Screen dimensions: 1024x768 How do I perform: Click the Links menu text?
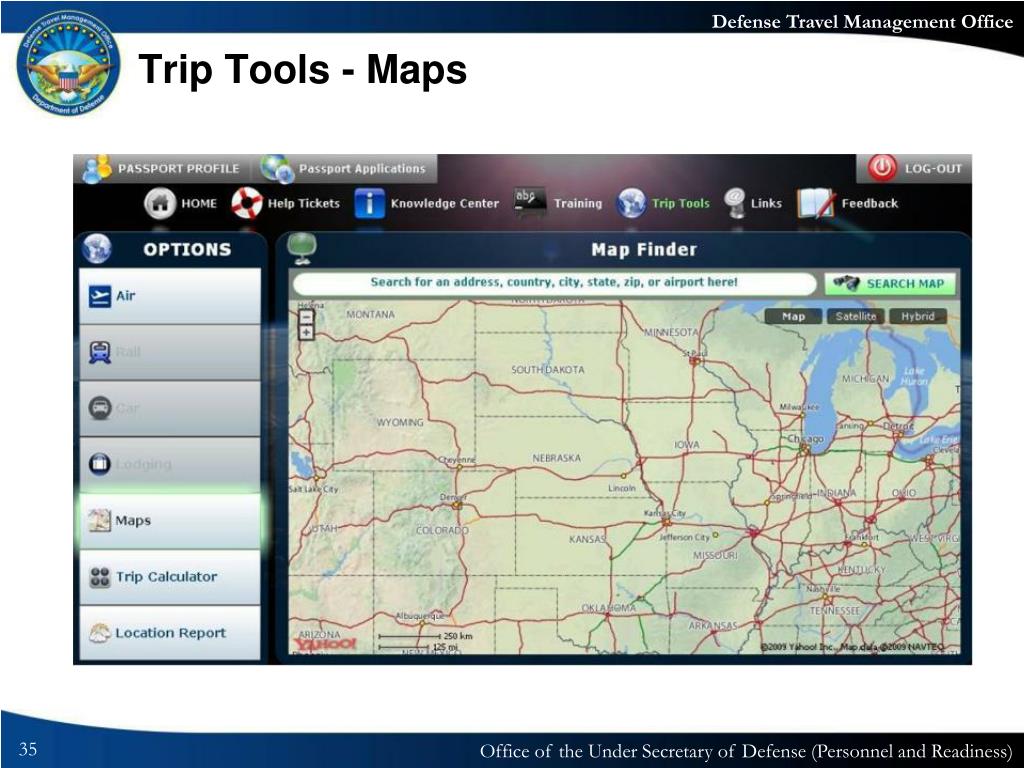click(766, 203)
